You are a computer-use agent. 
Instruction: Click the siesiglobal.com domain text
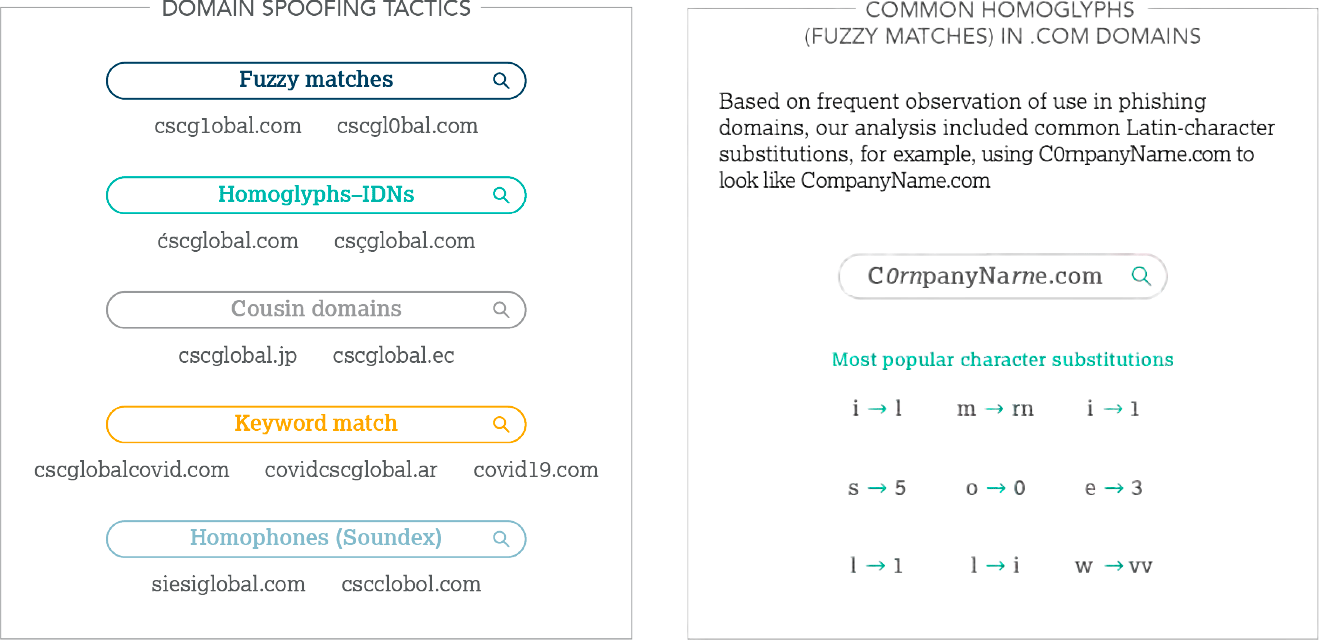coord(229,584)
